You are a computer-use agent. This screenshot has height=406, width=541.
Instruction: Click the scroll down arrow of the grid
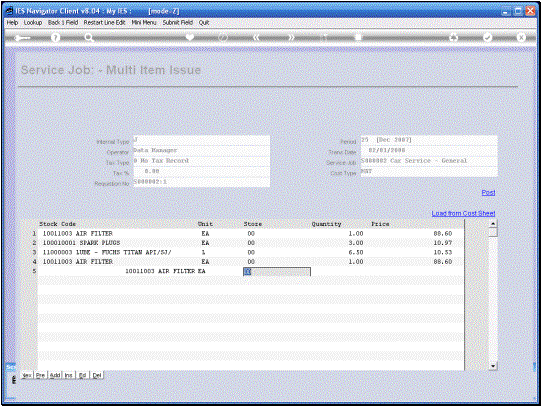pos(493,366)
